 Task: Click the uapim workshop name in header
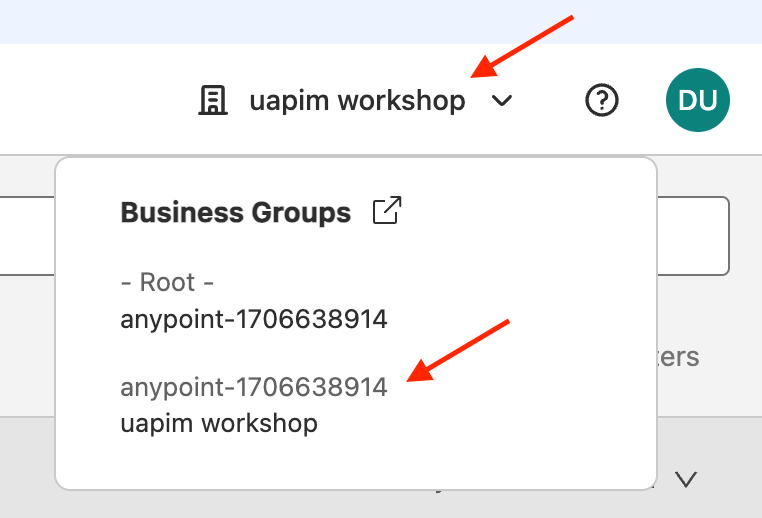357,101
